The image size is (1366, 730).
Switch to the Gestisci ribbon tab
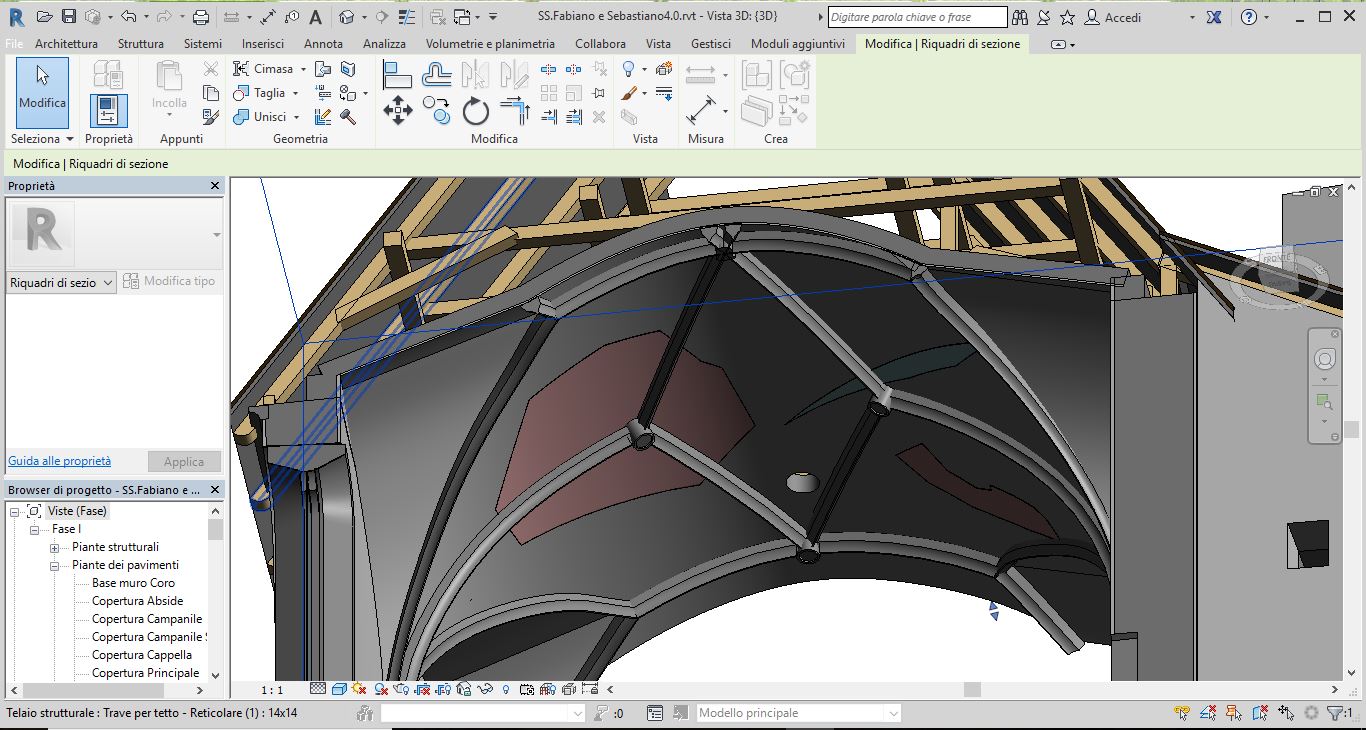[711, 44]
